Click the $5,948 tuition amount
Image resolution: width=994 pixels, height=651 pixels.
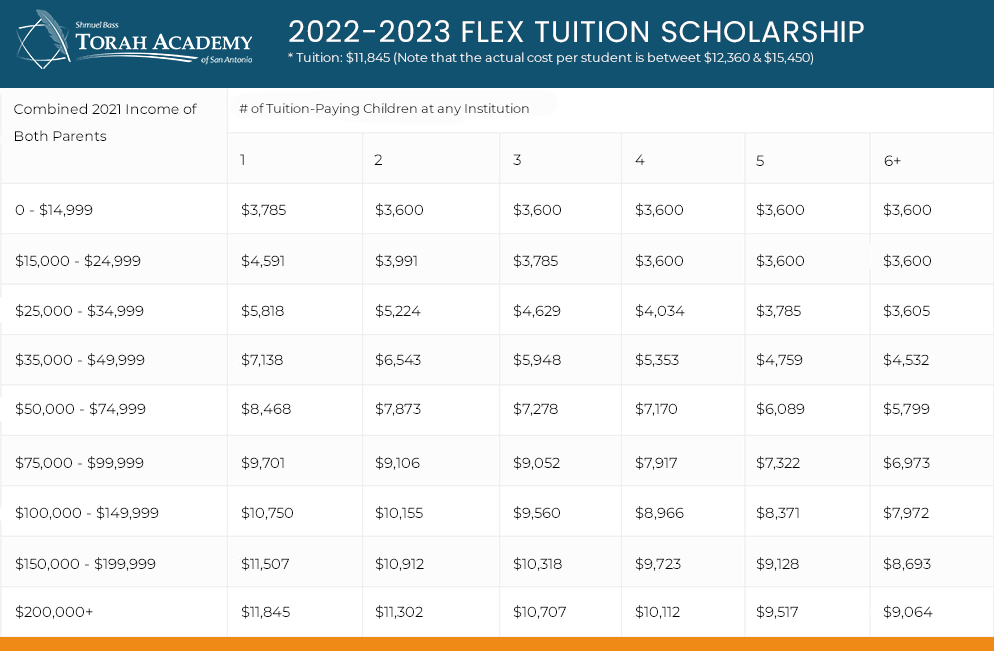pyautogui.click(x=537, y=360)
